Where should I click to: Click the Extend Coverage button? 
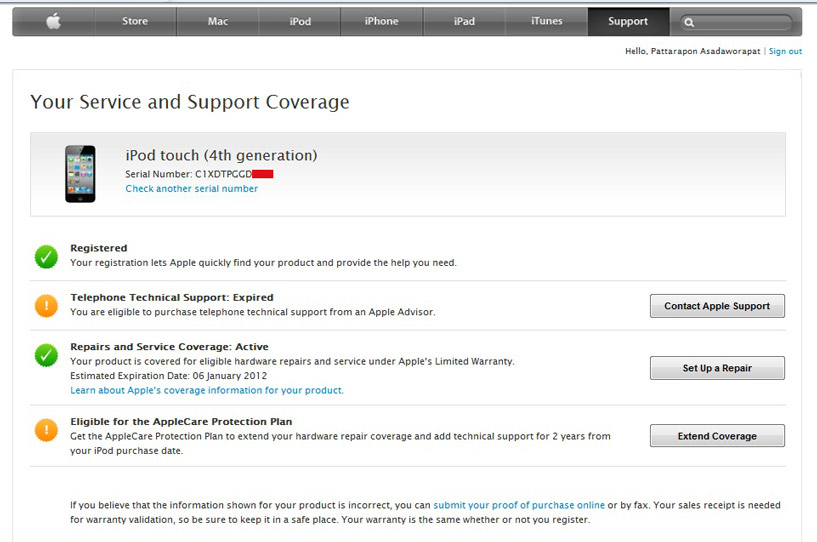coord(717,436)
